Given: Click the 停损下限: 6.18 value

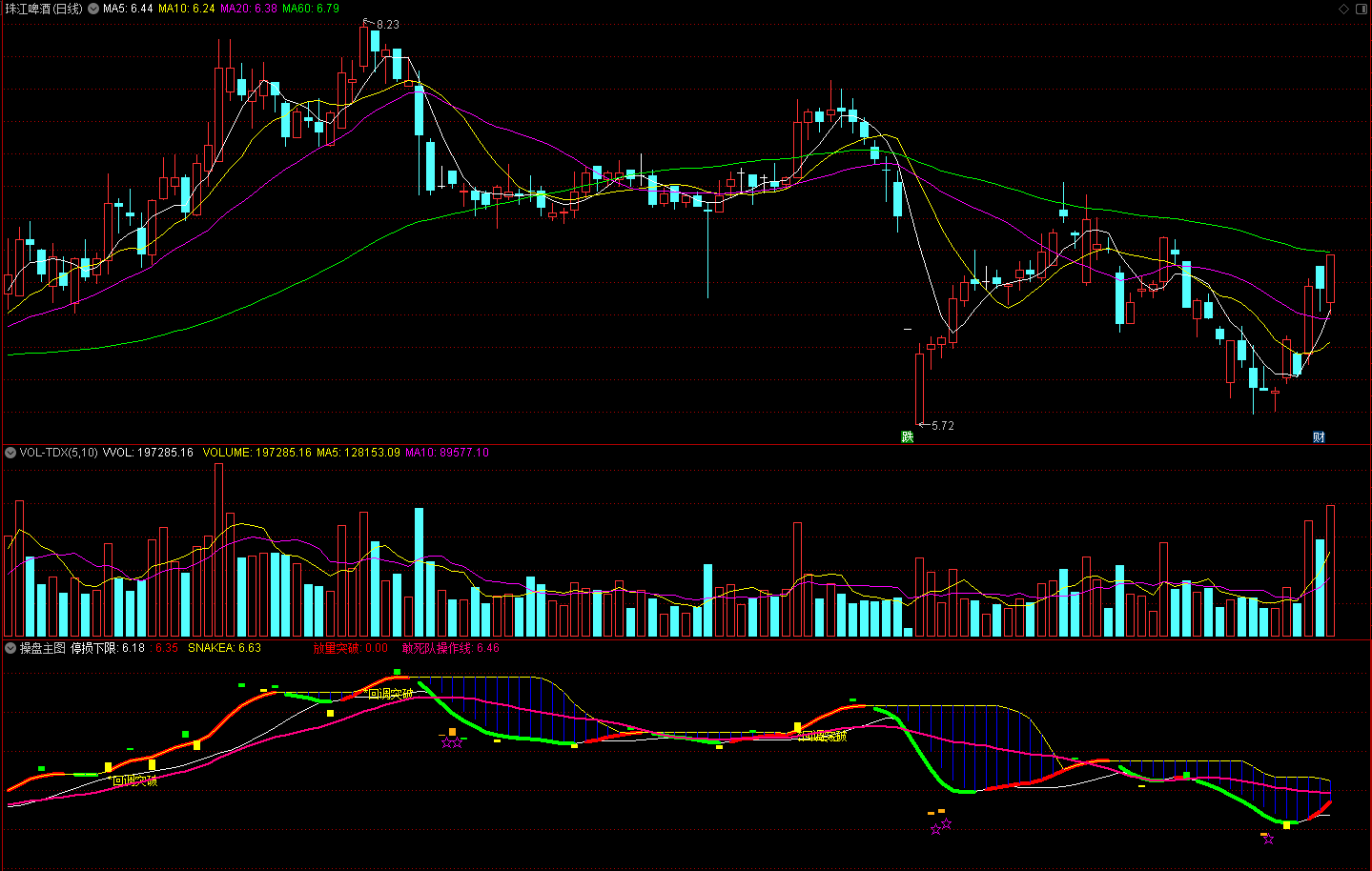Looking at the screenshot, I should click(x=108, y=648).
